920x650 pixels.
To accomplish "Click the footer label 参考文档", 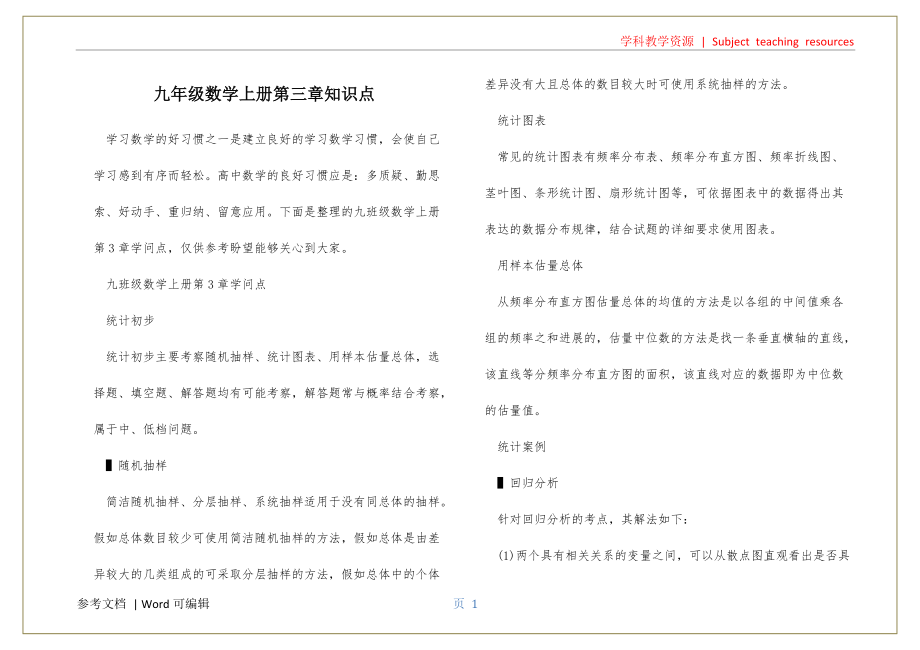I will 102,604.
